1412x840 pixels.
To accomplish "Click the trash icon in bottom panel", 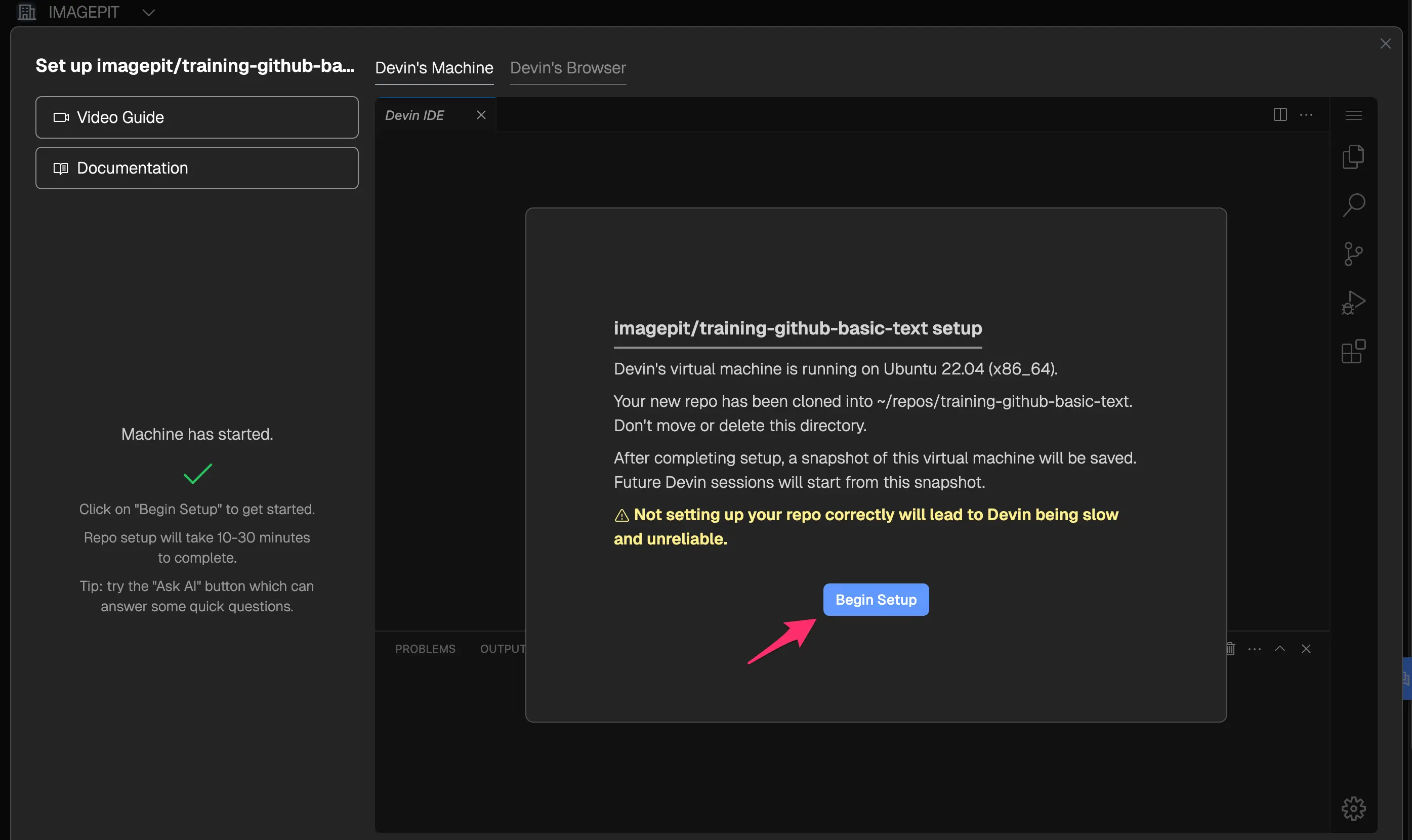I will (x=1230, y=649).
